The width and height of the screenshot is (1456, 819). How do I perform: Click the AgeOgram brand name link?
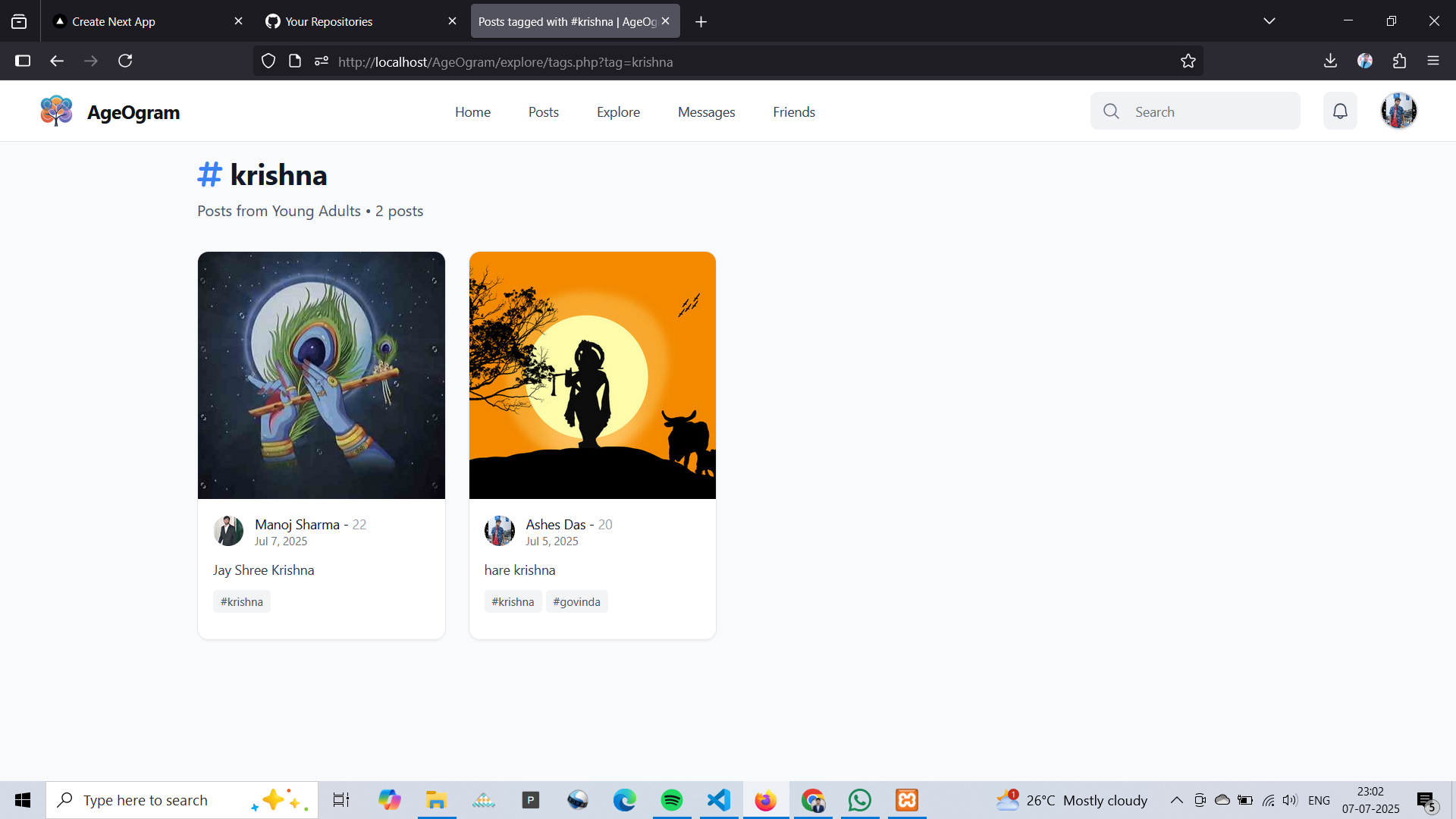pyautogui.click(x=133, y=112)
